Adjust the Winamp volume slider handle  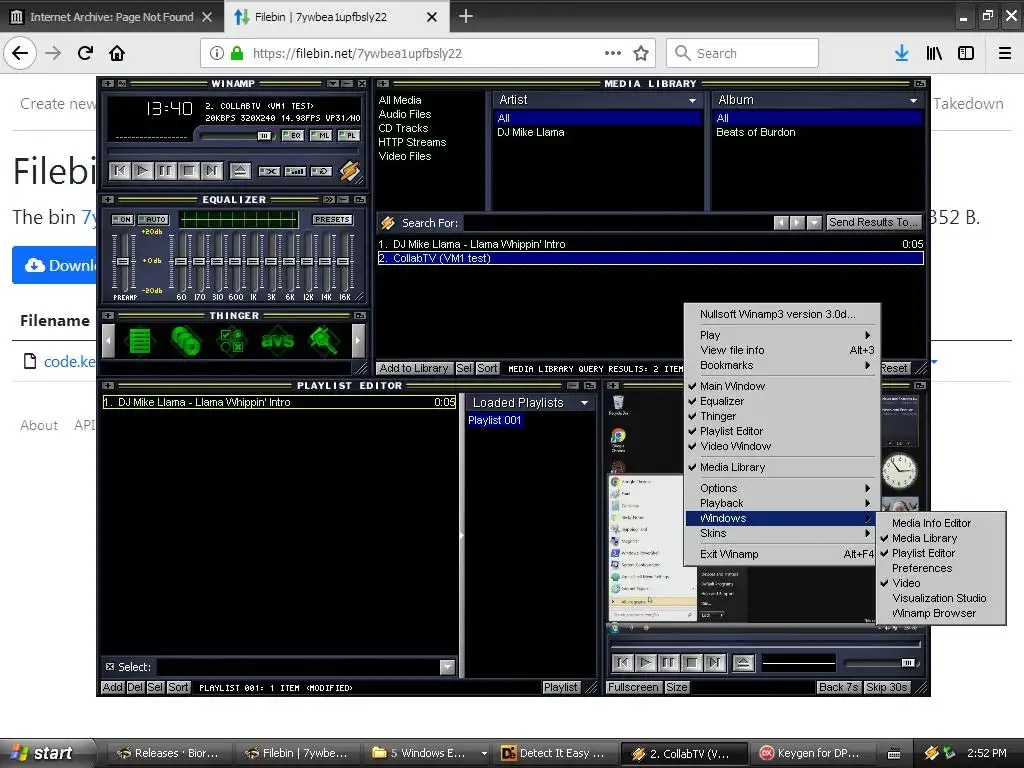[x=264, y=136]
